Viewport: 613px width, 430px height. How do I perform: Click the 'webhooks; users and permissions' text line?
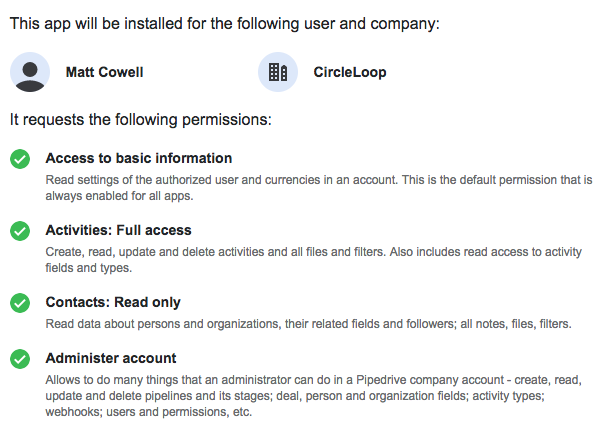[149, 412]
